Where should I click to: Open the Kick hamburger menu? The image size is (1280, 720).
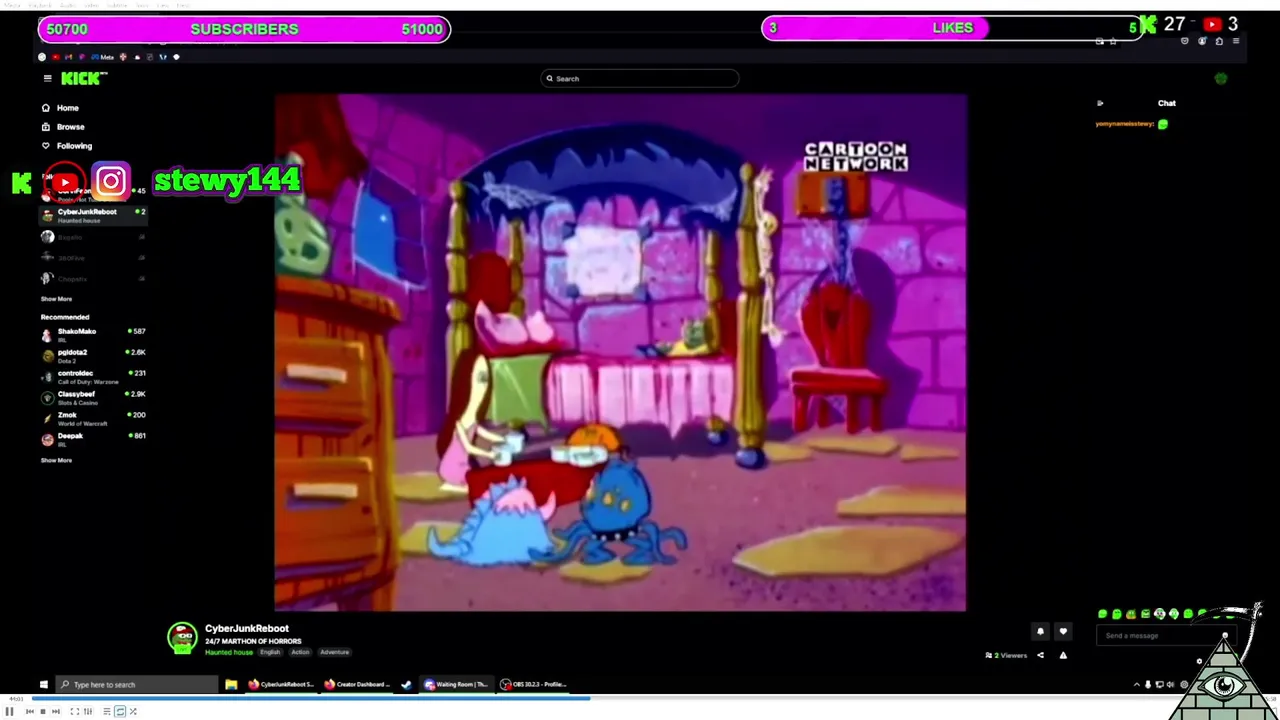point(47,78)
